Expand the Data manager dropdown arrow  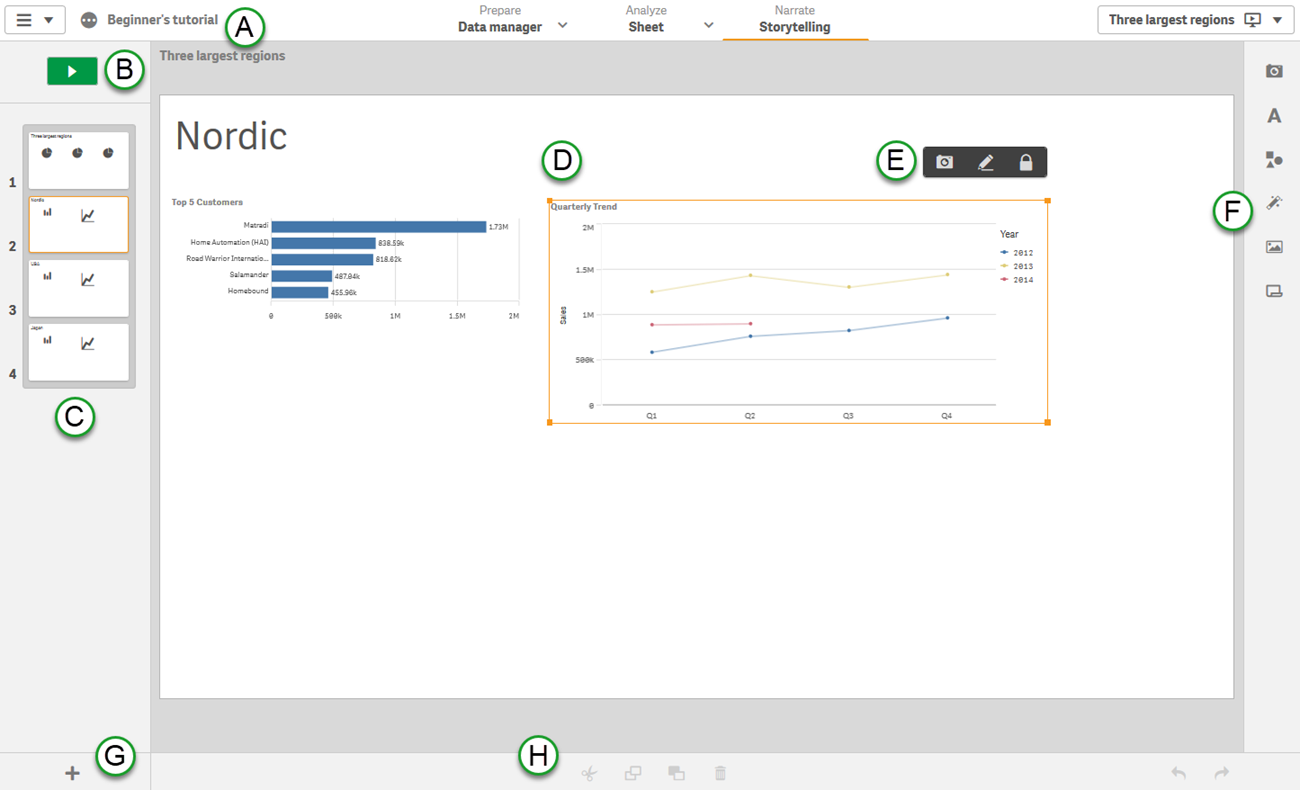point(563,26)
